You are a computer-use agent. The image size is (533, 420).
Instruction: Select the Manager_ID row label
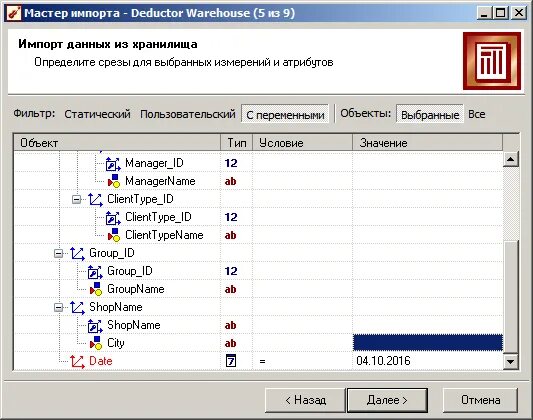click(154, 163)
